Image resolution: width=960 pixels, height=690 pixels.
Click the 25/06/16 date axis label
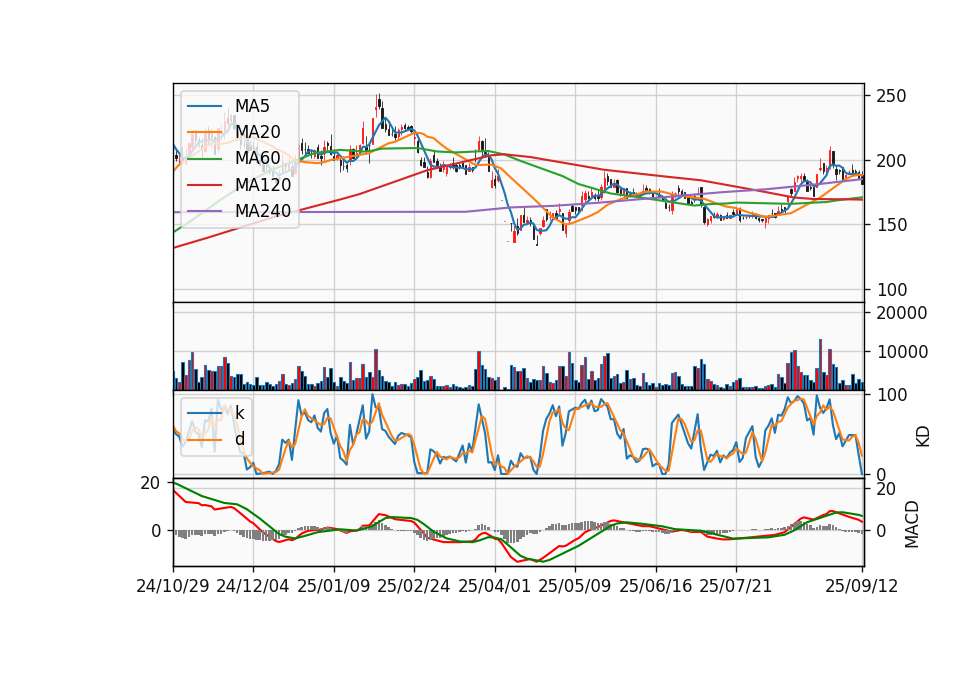656,586
